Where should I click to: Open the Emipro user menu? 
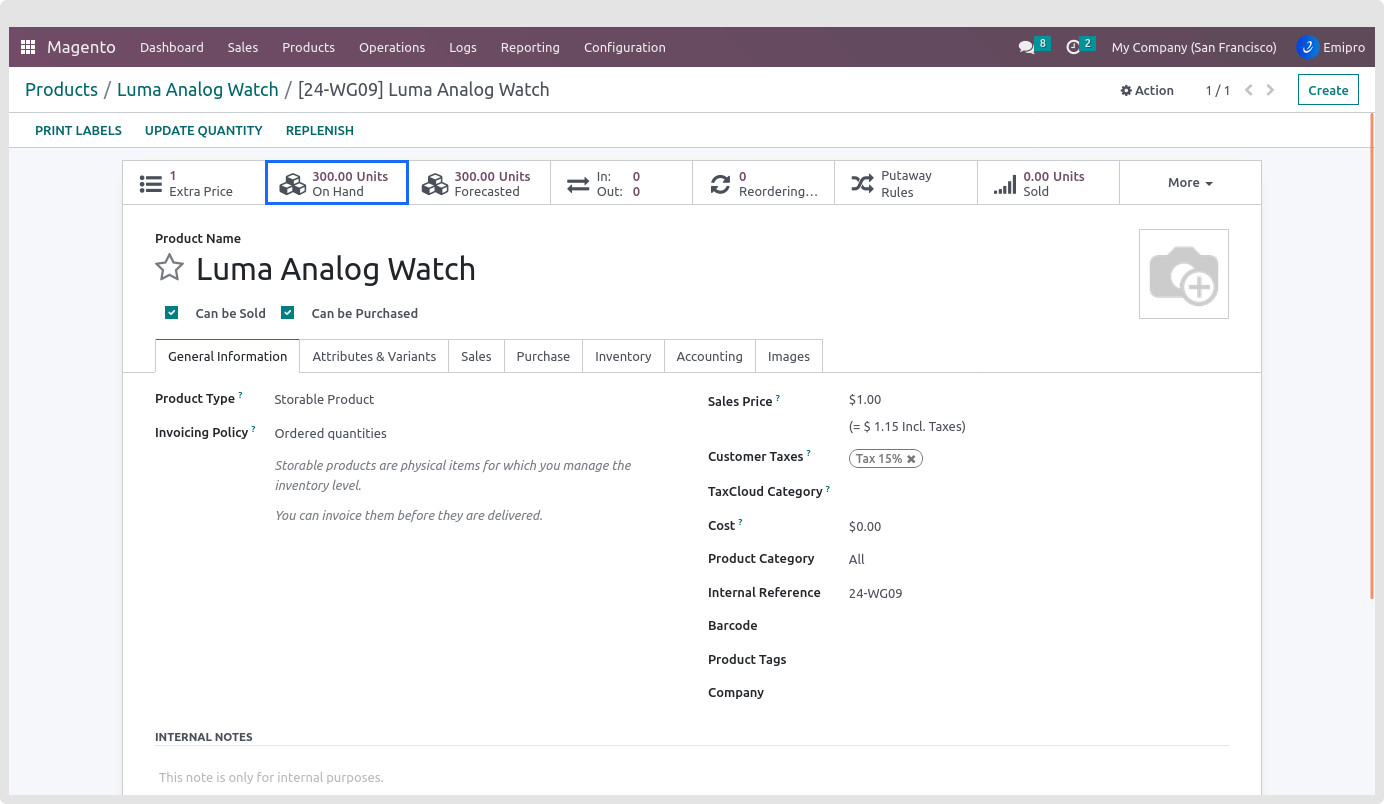point(1330,47)
